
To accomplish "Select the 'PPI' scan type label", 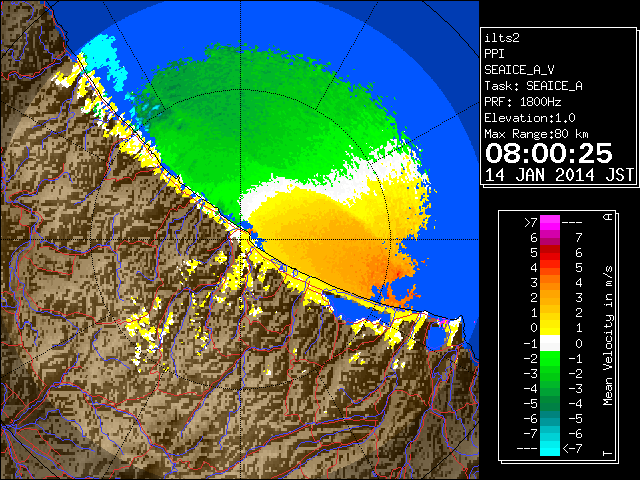I will [494, 54].
